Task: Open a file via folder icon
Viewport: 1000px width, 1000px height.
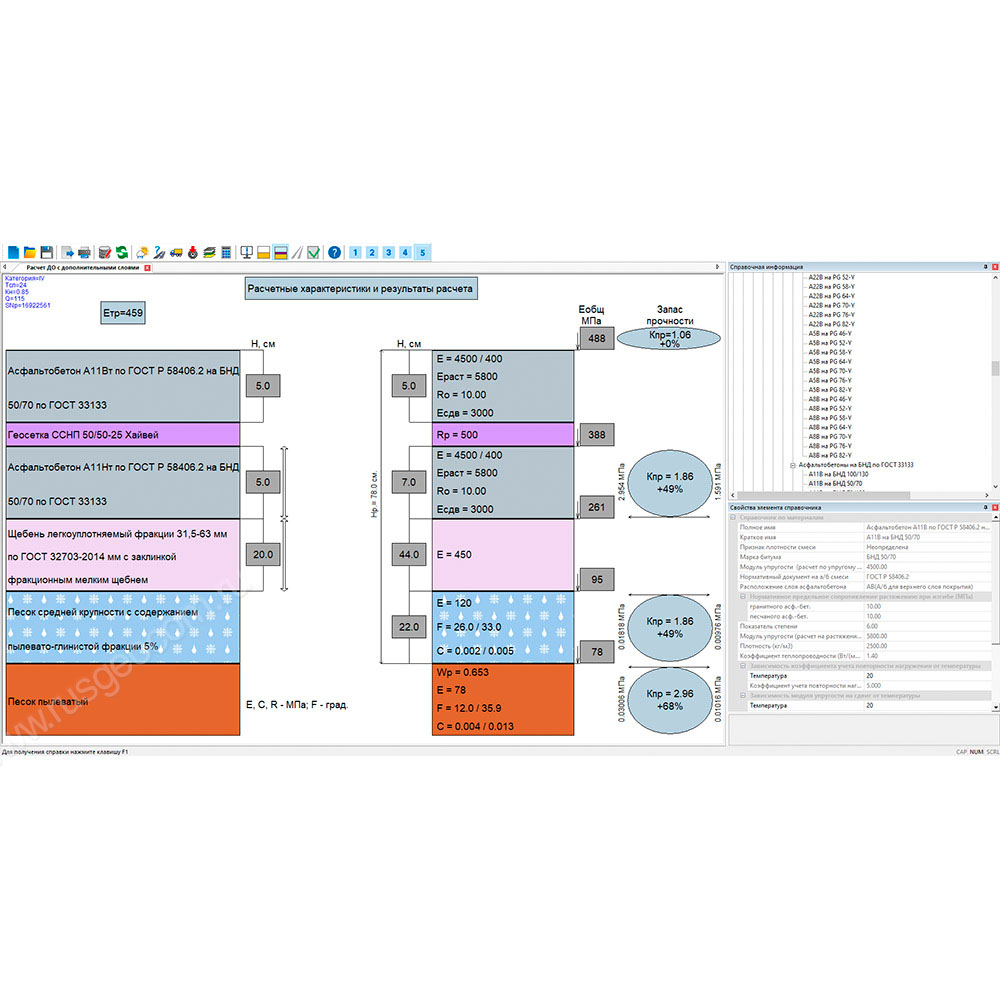Action: point(30,252)
